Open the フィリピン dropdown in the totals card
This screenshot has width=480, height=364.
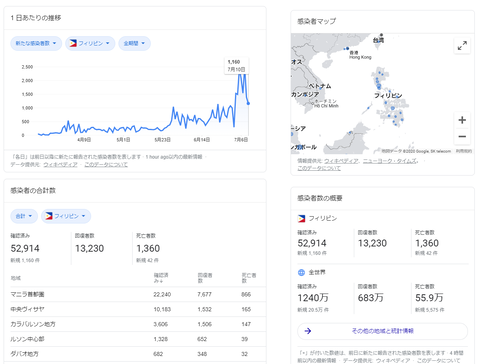point(66,216)
